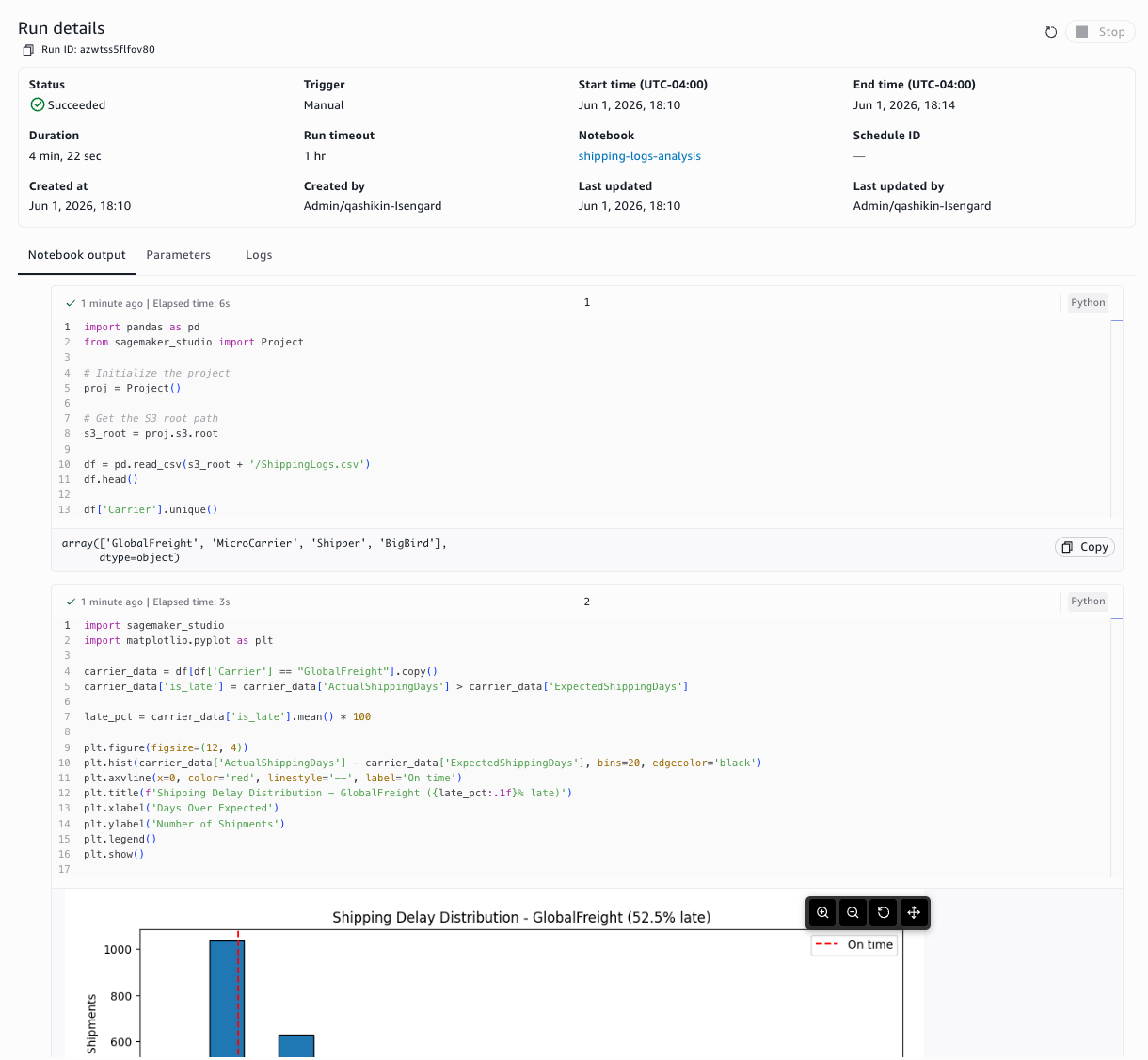The image size is (1148, 1060).
Task: Click the df['Carrier'].unique() code line
Action: tap(151, 509)
